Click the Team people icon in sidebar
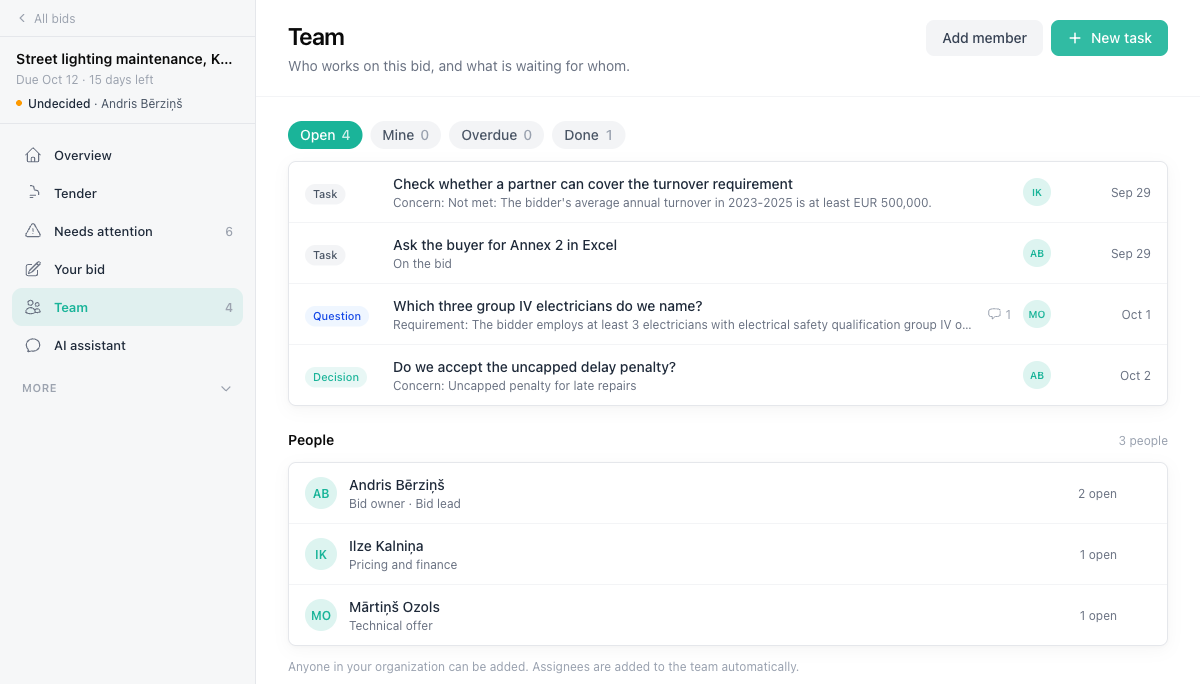This screenshot has width=1200, height=684. point(33,307)
